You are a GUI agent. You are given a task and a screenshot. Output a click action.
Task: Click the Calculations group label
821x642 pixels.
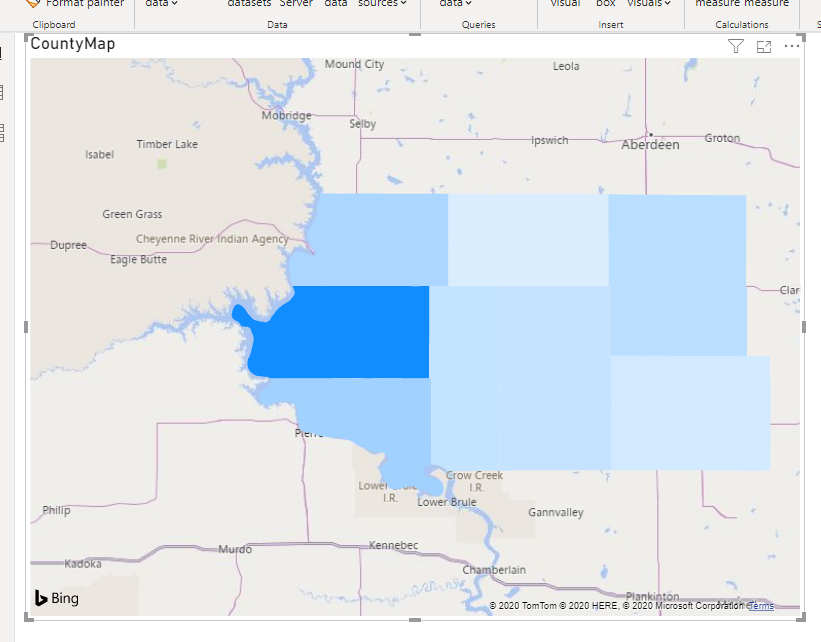tap(742, 25)
